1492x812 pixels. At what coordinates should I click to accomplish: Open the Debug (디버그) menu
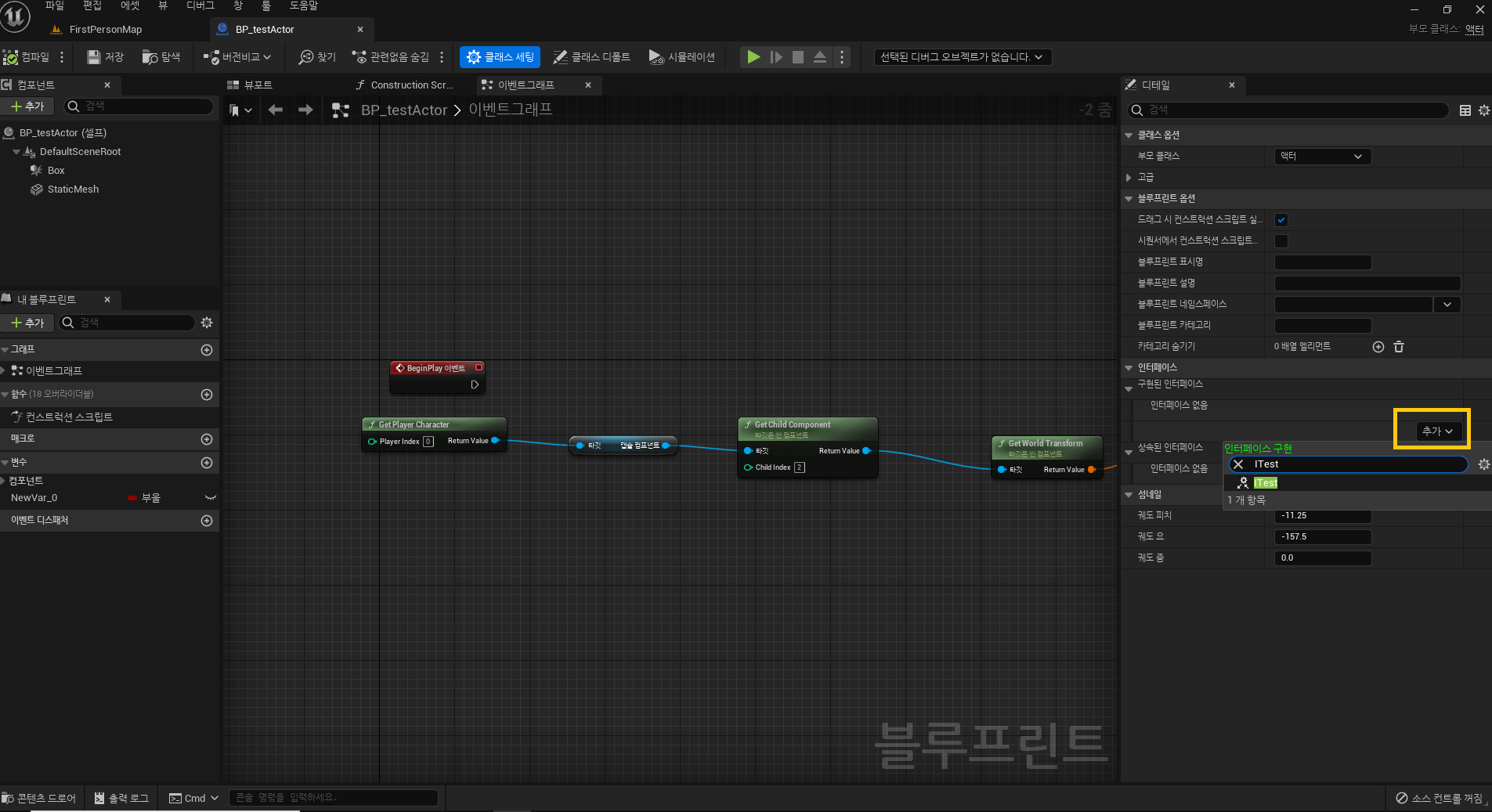[x=200, y=5]
